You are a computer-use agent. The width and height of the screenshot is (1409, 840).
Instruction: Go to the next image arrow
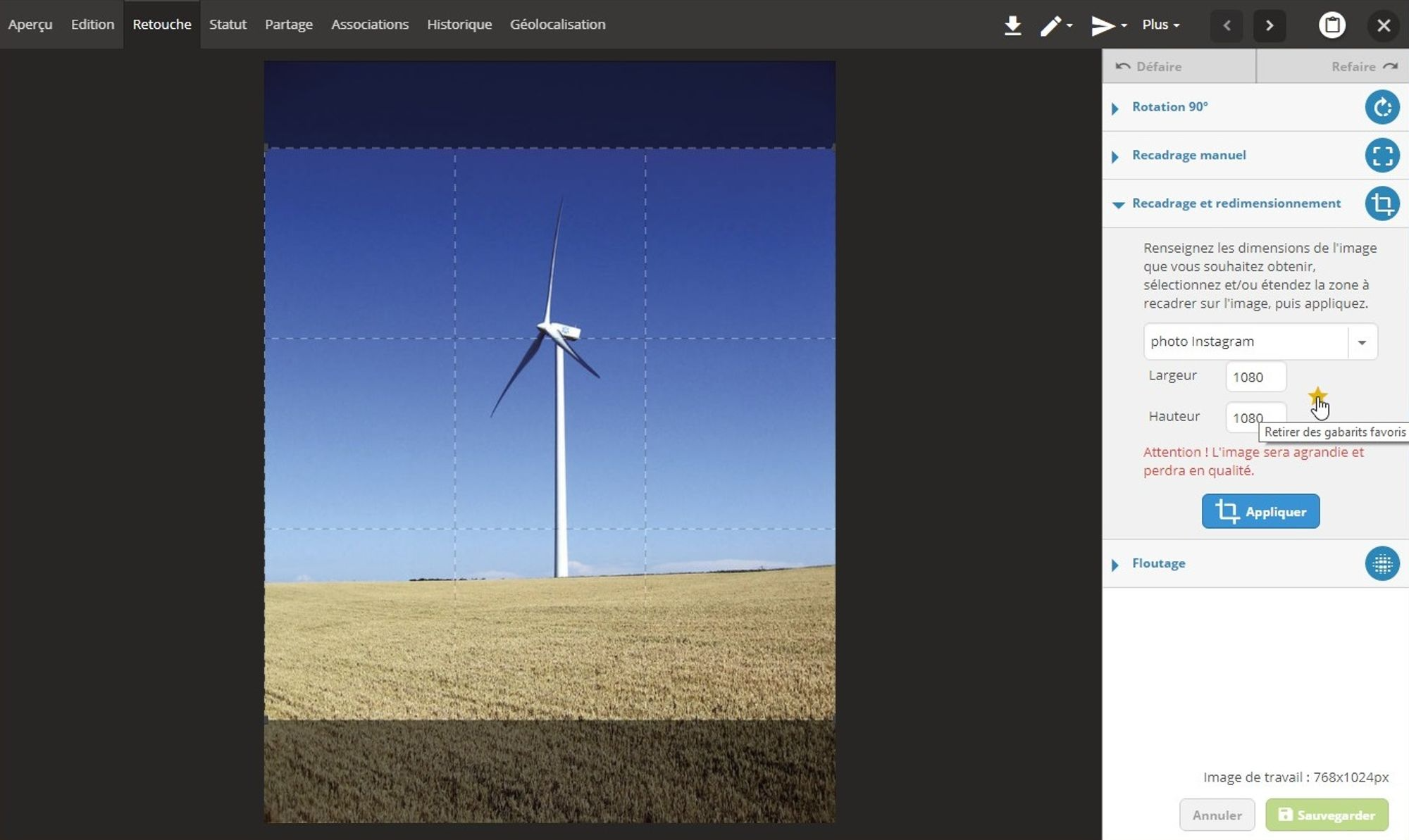[1270, 25]
